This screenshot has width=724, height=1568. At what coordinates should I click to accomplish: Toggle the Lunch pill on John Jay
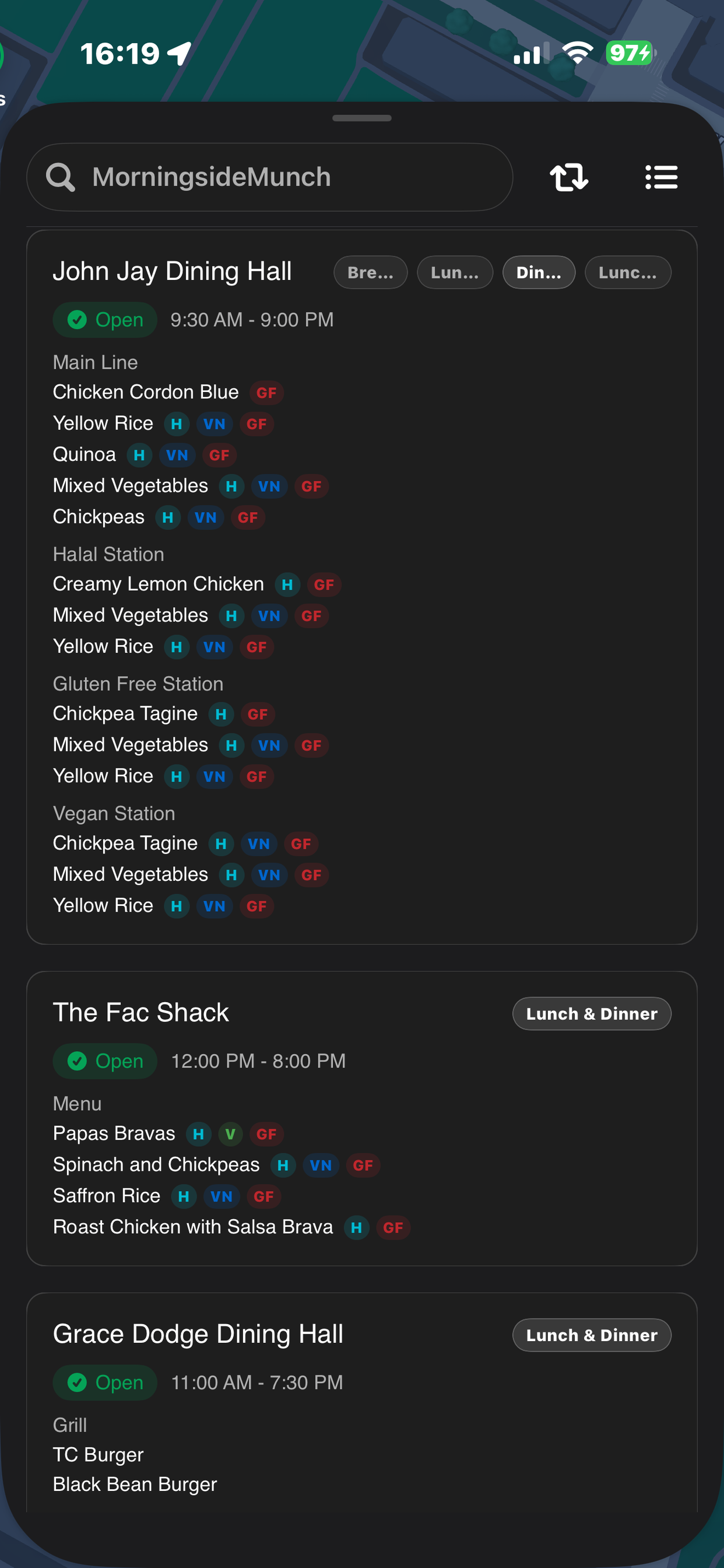pyautogui.click(x=455, y=272)
